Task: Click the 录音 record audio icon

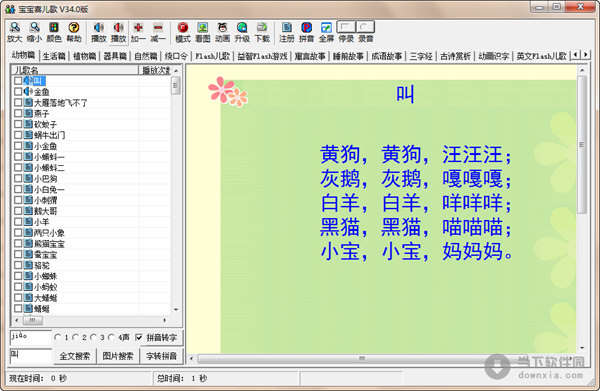Action: click(x=365, y=27)
